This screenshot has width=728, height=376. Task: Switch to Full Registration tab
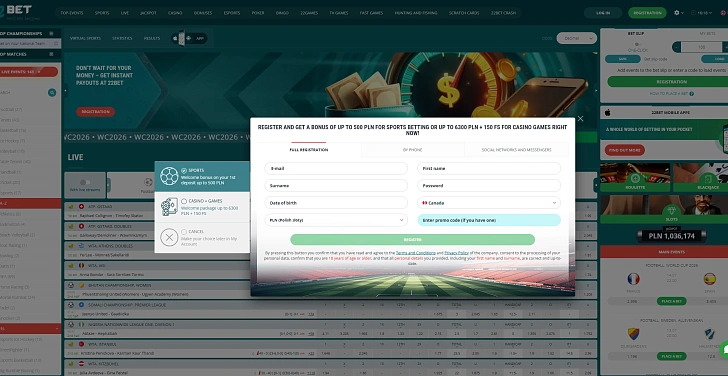pos(309,150)
